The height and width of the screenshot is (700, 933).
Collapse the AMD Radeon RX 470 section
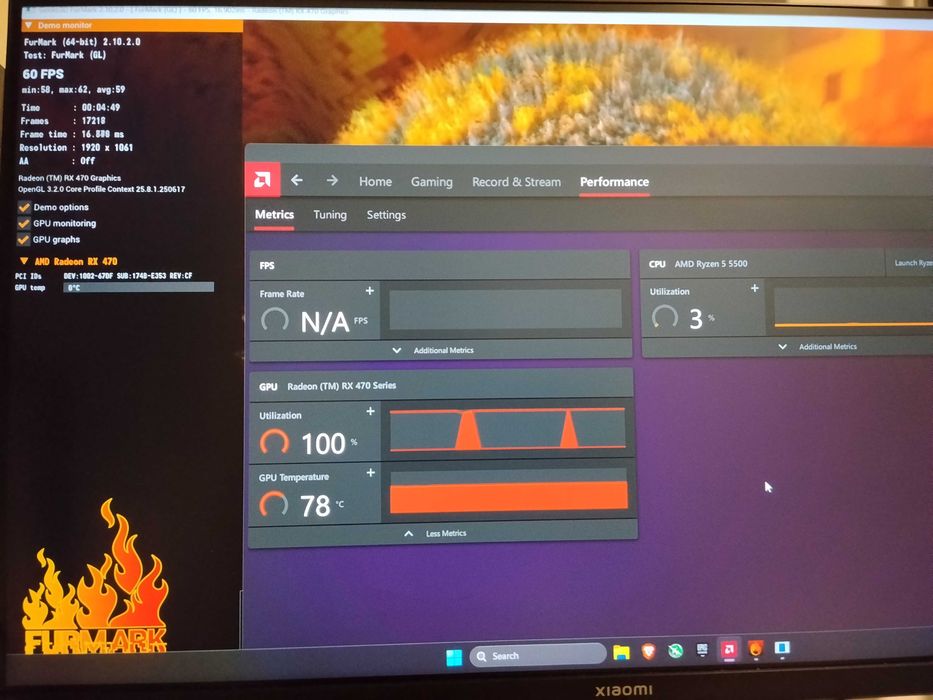(24, 261)
